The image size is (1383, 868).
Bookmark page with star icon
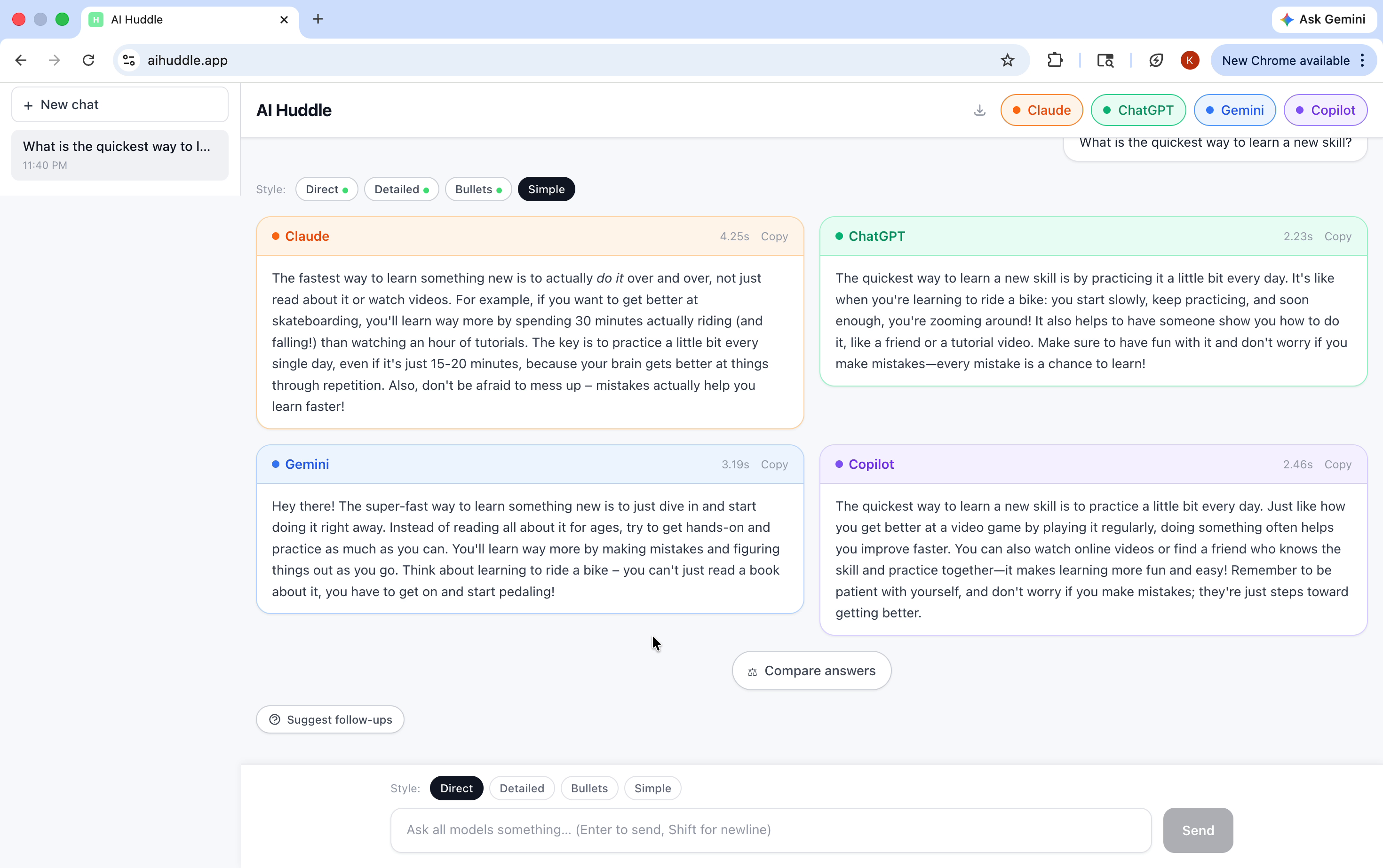(1008, 60)
